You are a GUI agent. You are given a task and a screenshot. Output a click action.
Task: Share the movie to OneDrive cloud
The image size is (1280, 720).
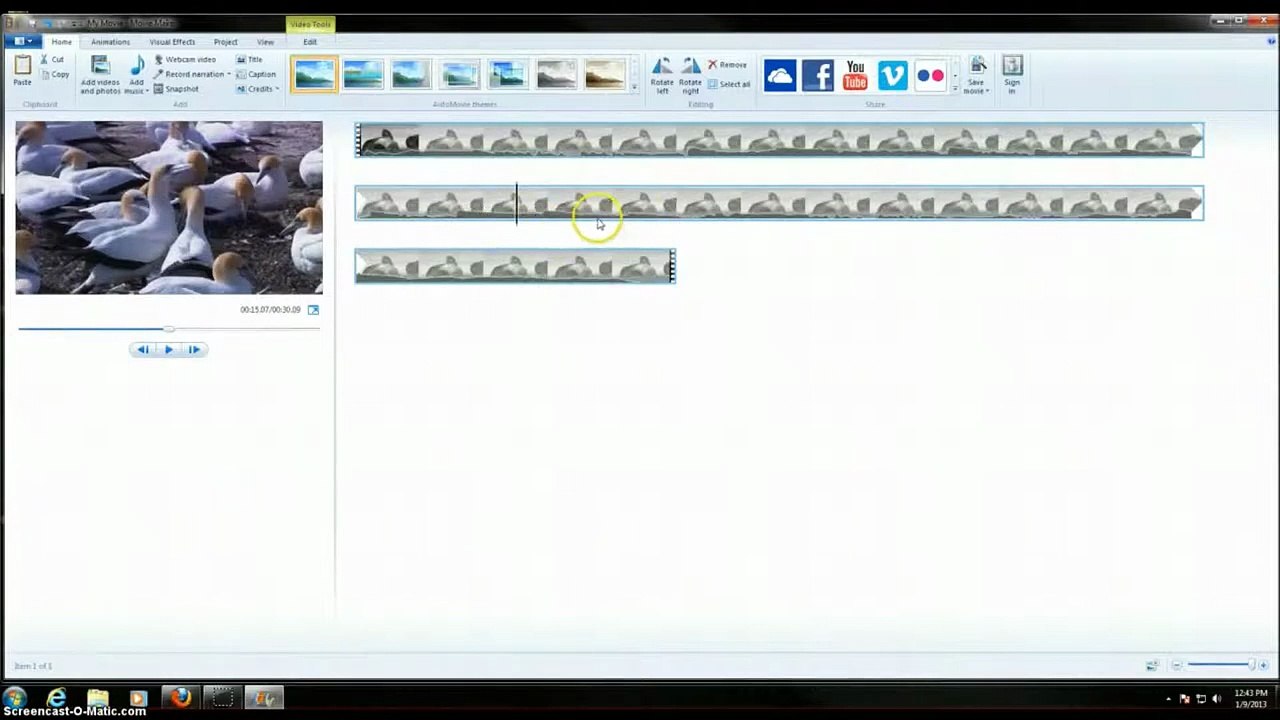pyautogui.click(x=780, y=76)
